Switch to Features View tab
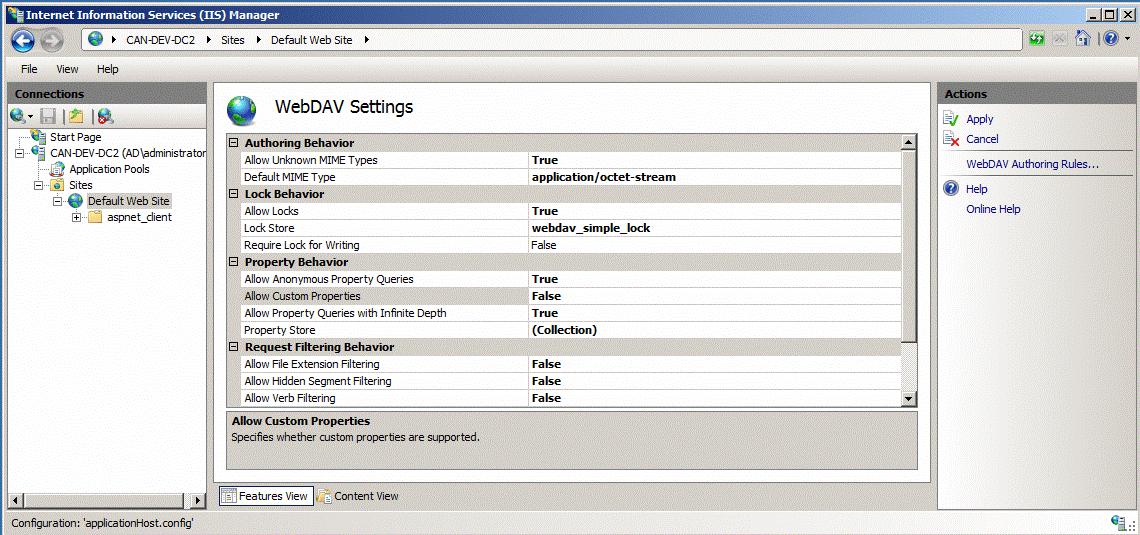The height and width of the screenshot is (535, 1140). pos(266,496)
